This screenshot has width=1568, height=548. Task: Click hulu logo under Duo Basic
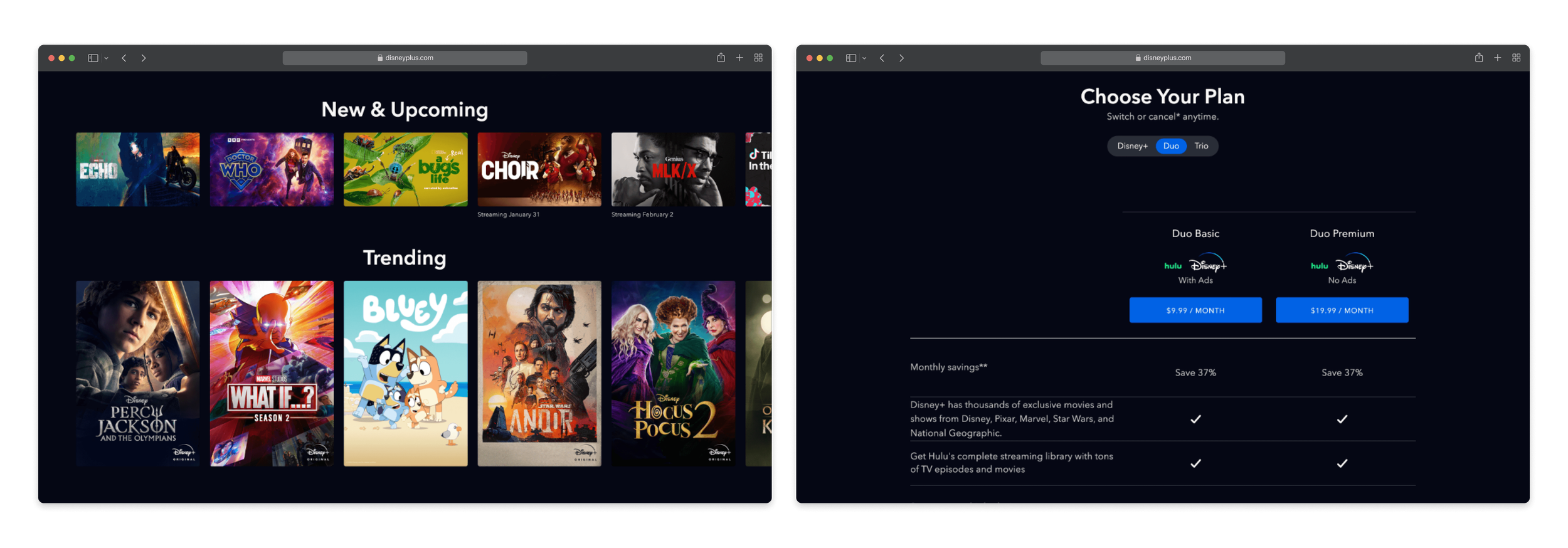point(1173,266)
